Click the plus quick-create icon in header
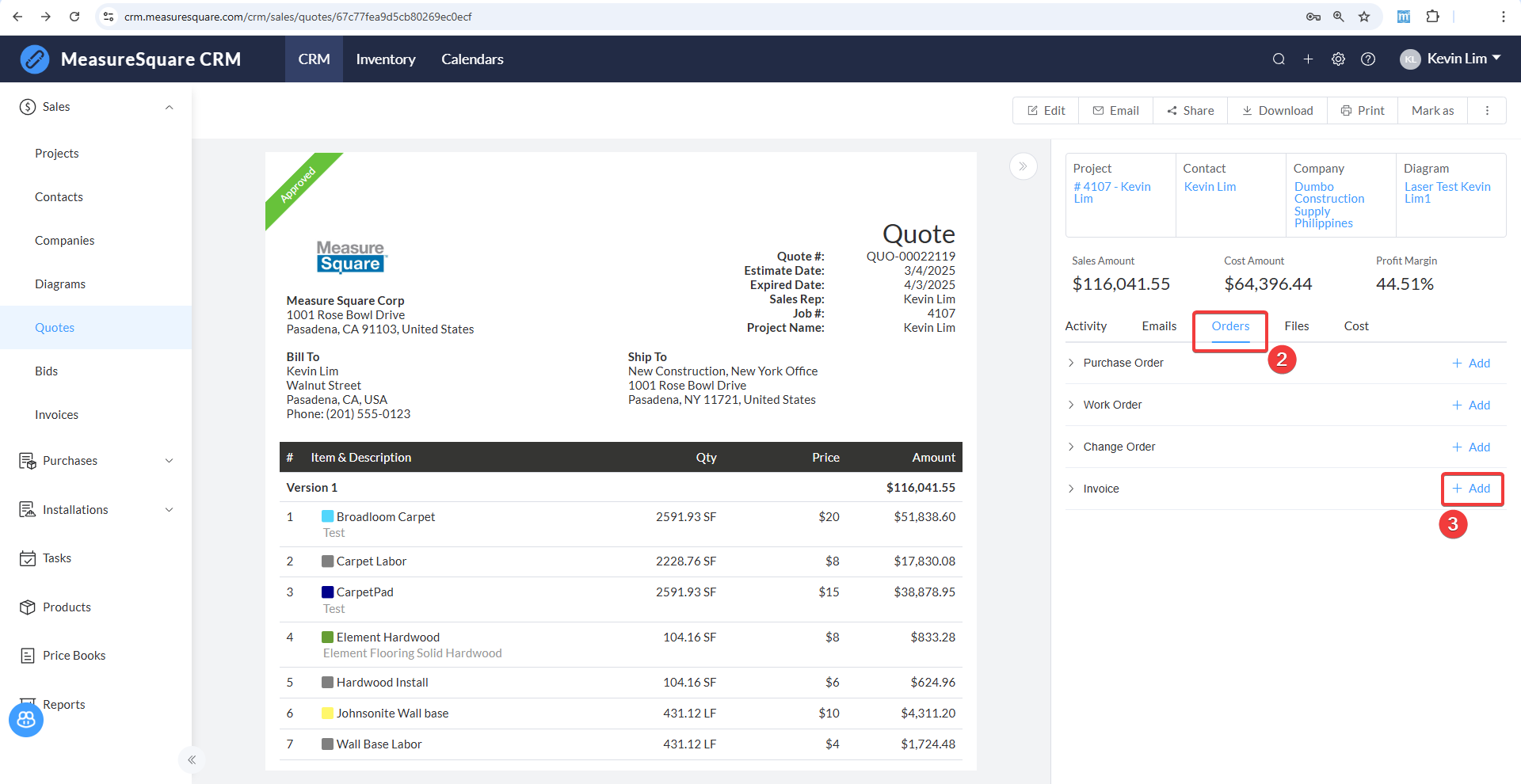Screen dimensions: 1521x784 (1308, 59)
